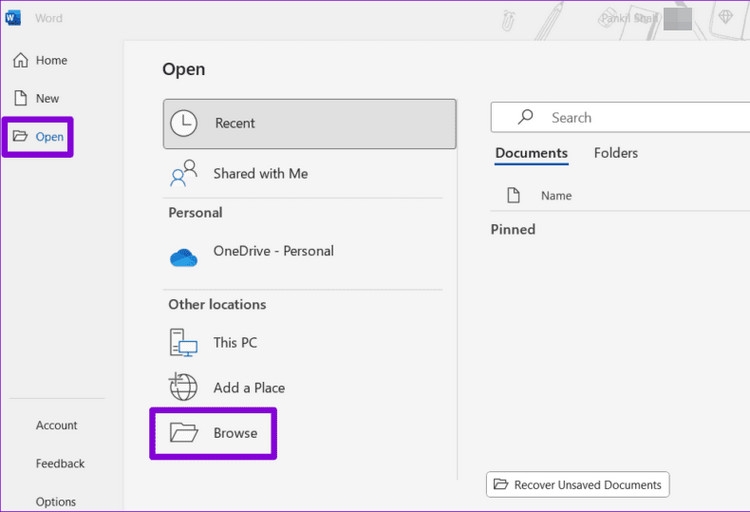The width and height of the screenshot is (750, 512).
Task: Click the Browse folder icon
Action: [x=184, y=433]
